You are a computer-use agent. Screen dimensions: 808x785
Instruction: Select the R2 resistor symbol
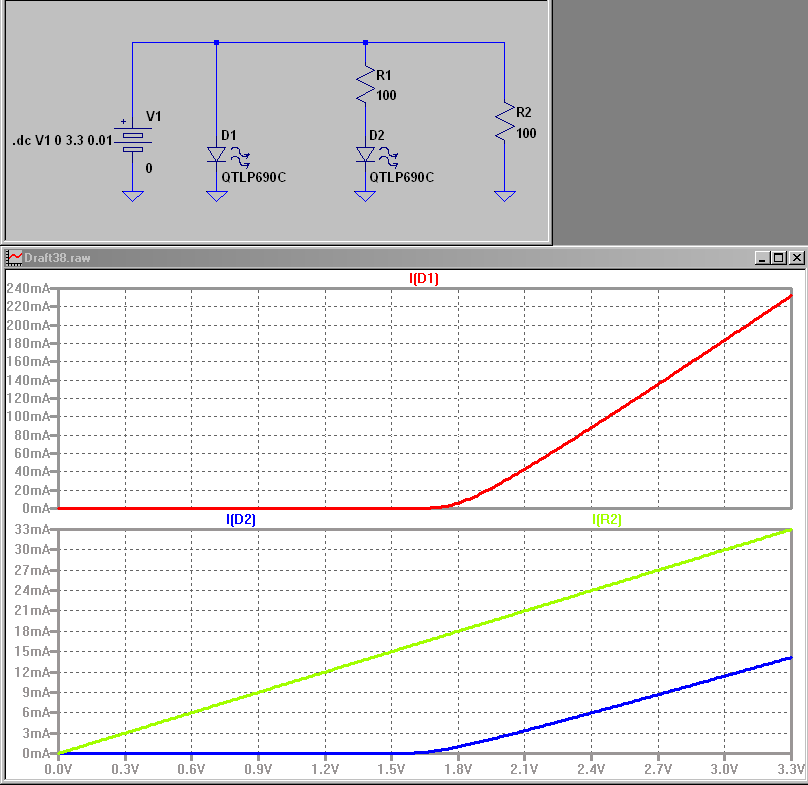coord(504,121)
